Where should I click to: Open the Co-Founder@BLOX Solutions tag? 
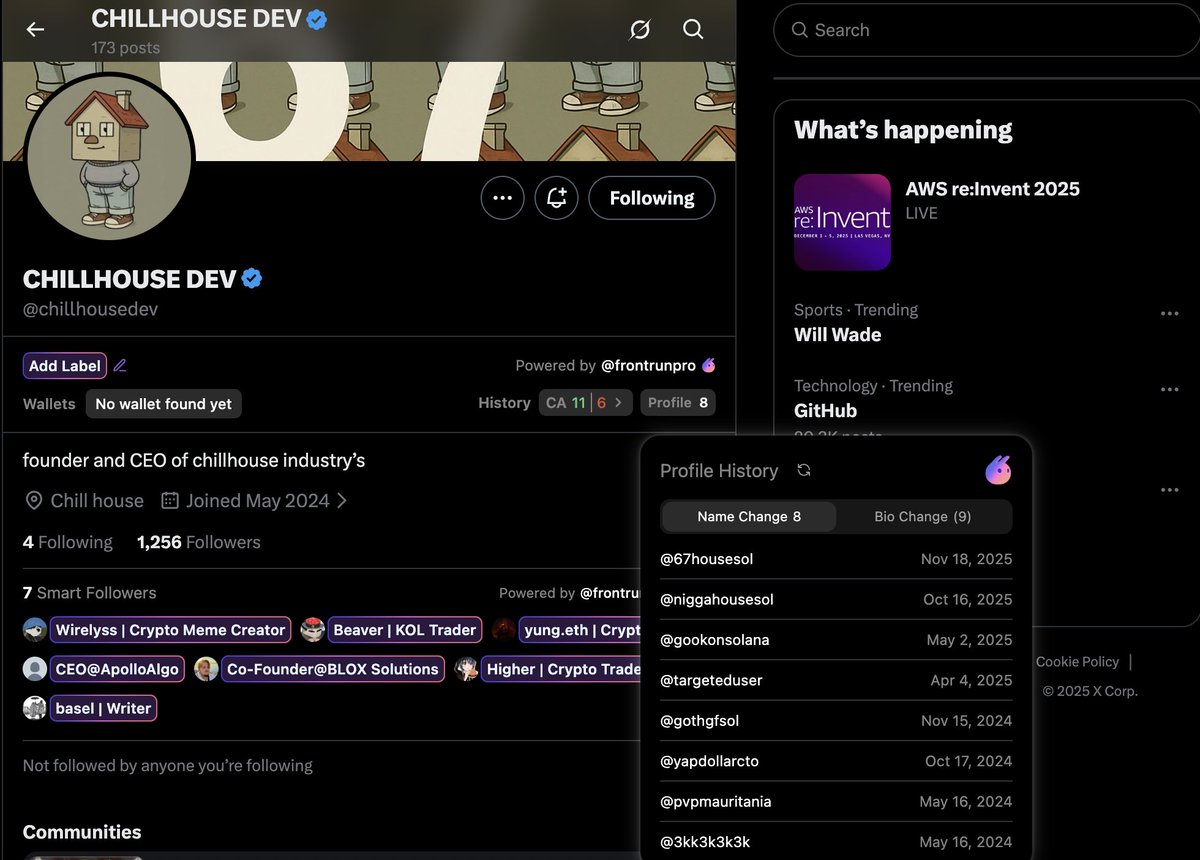(333, 669)
